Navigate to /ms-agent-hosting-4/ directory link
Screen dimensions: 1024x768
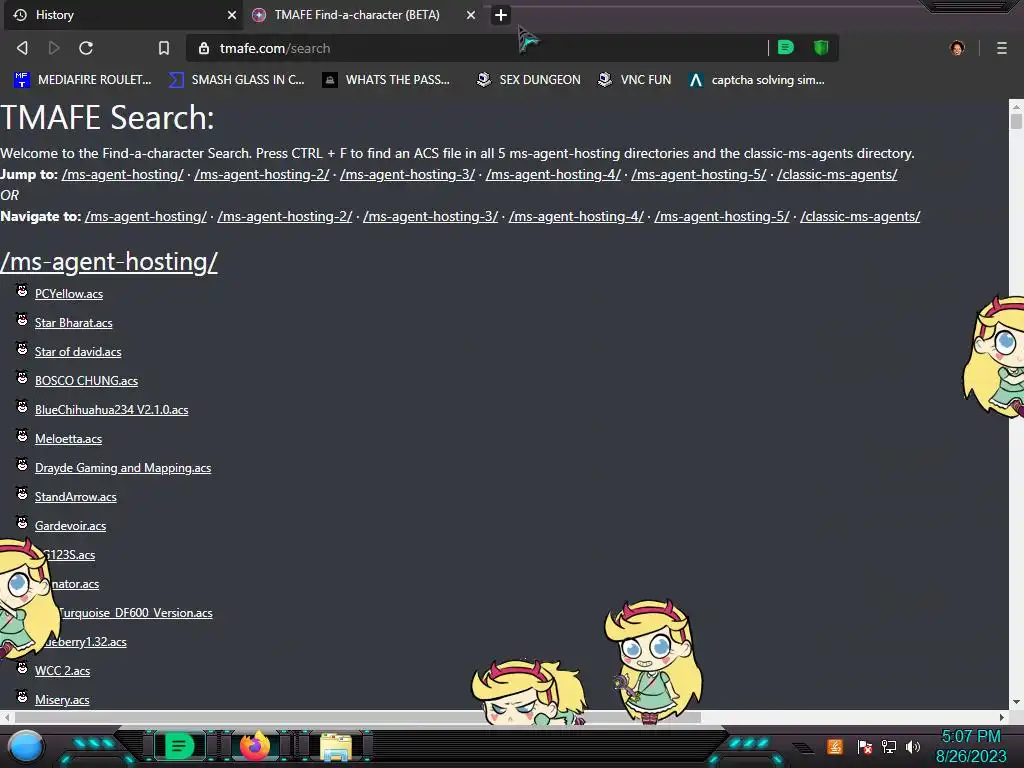tap(576, 216)
